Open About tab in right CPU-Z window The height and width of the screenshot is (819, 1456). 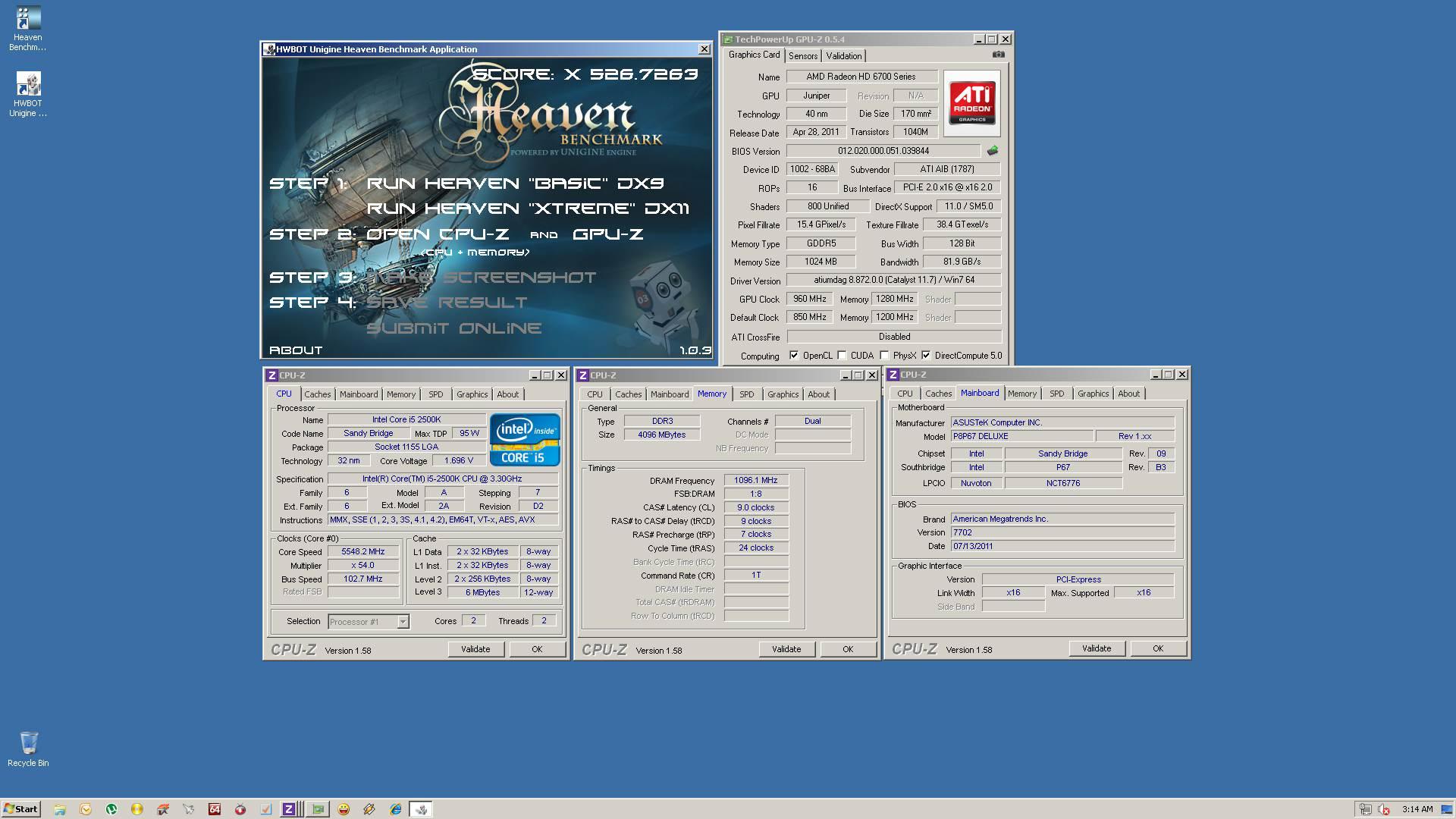tap(1128, 394)
